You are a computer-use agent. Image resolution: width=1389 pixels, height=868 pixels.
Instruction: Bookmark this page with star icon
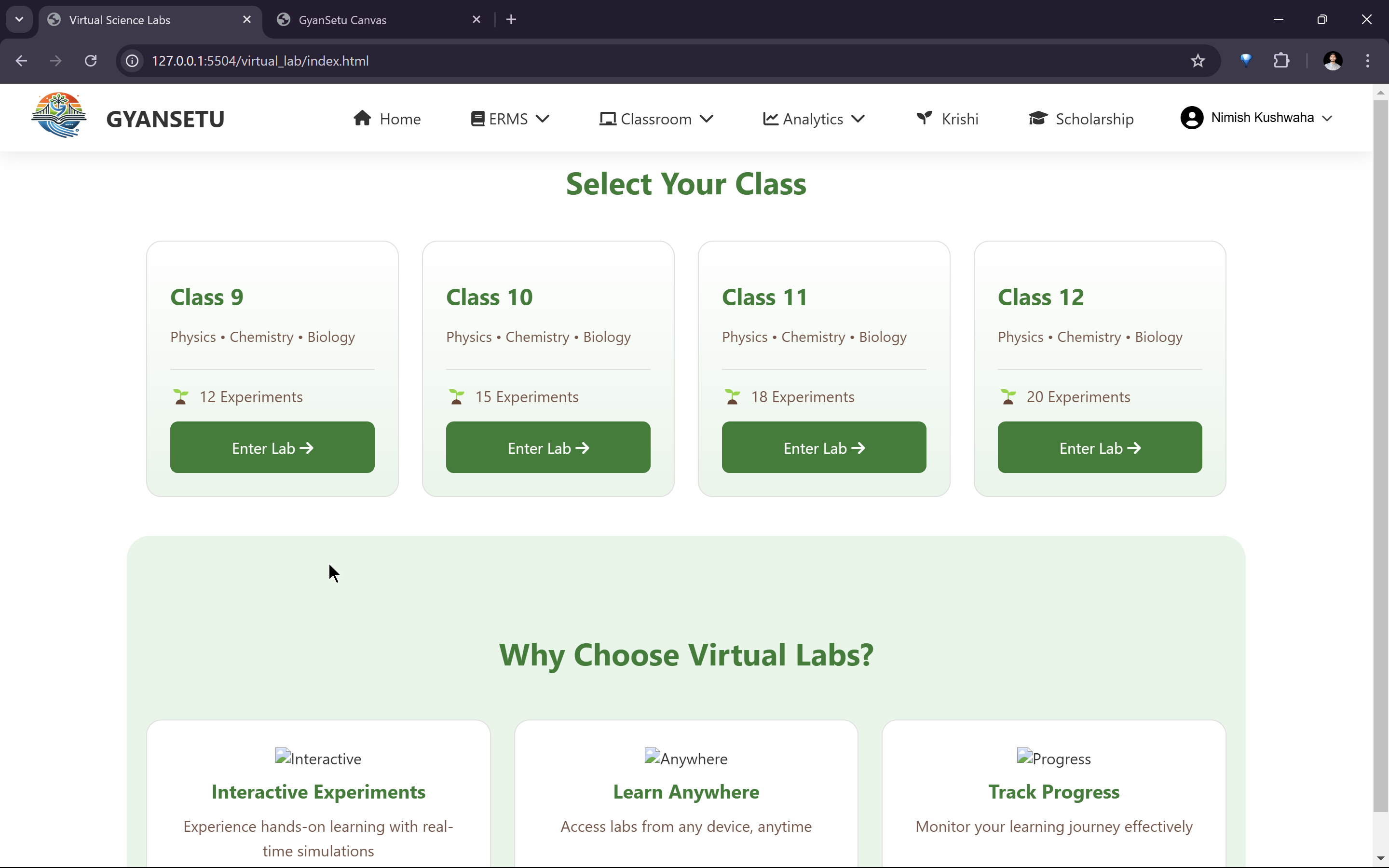1198,61
